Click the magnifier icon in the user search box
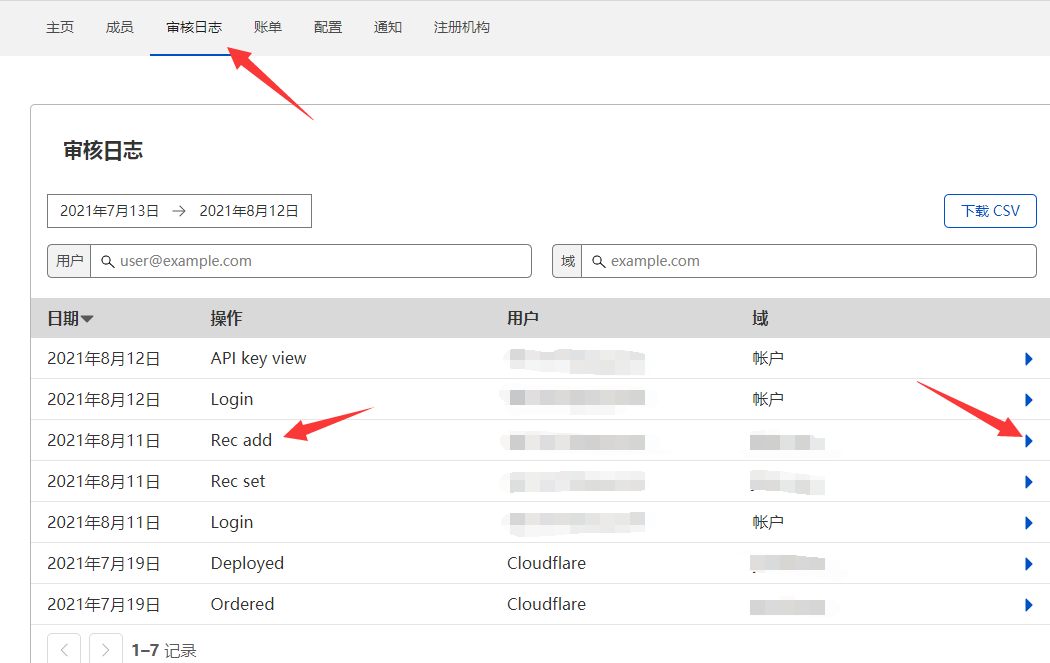This screenshot has height=663, width=1050. coord(107,261)
